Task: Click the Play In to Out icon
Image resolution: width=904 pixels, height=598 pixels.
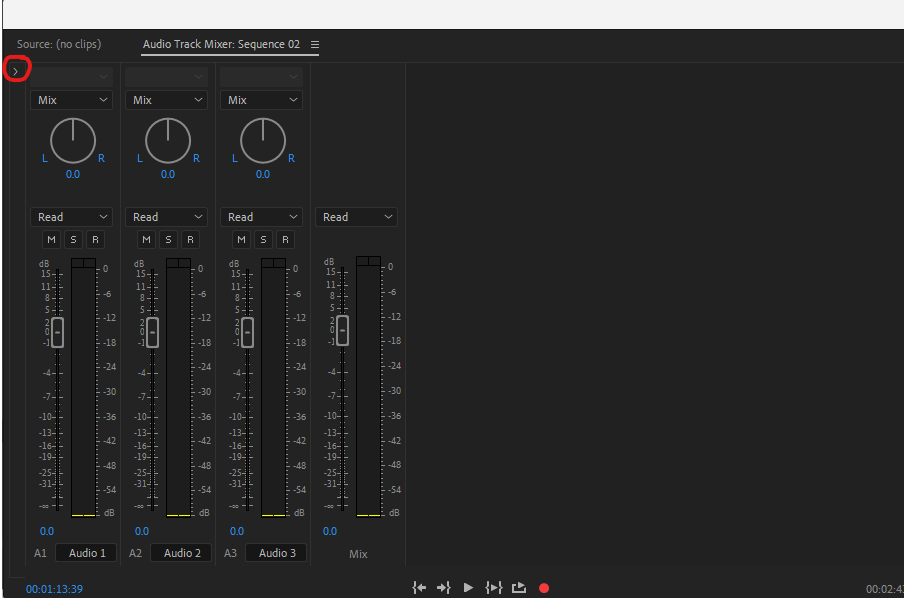Action: point(493,588)
